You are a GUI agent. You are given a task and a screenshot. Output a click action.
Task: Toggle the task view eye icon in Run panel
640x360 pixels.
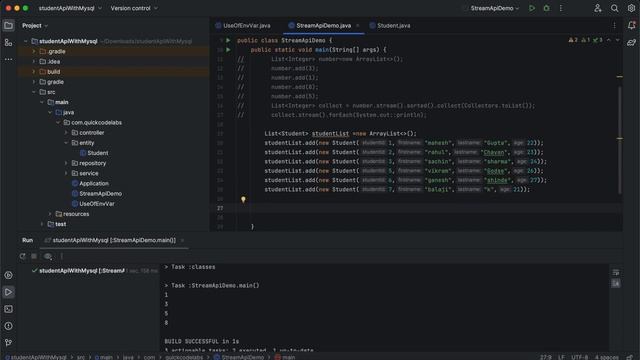pyautogui.click(x=48, y=256)
